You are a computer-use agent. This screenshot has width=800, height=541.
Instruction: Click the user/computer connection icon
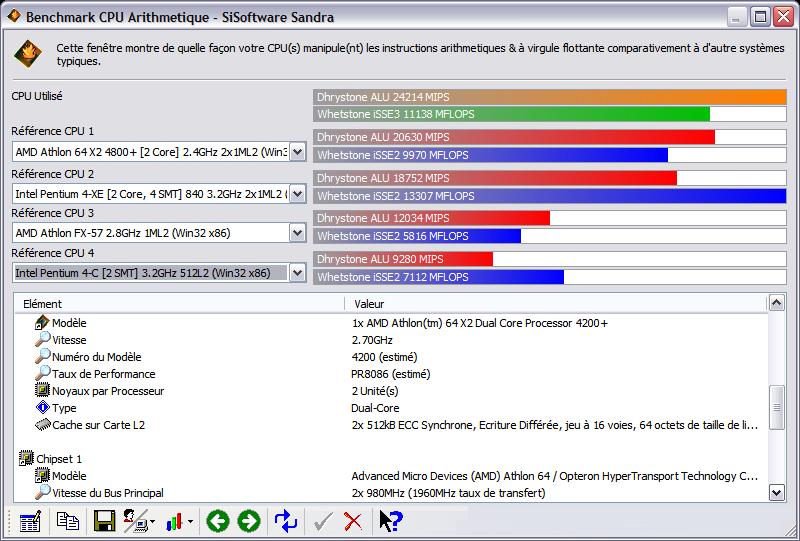[x=136, y=521]
